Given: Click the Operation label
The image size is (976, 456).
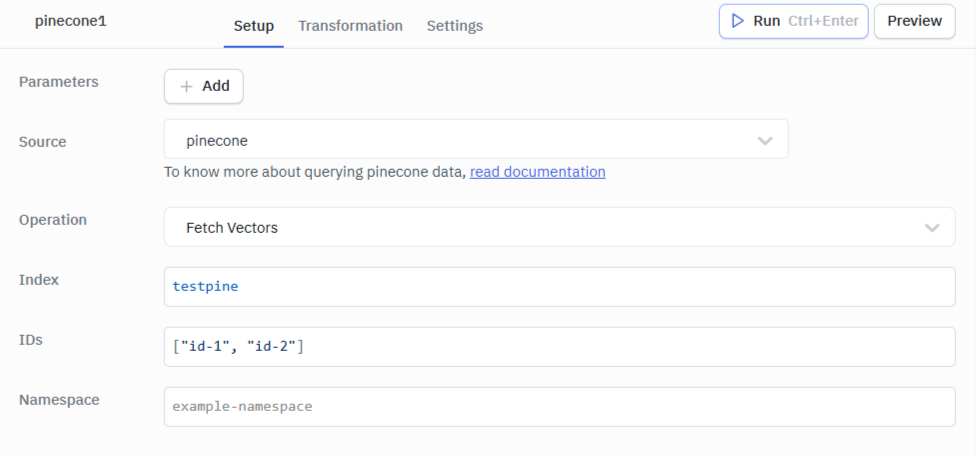Looking at the screenshot, I should point(53,220).
